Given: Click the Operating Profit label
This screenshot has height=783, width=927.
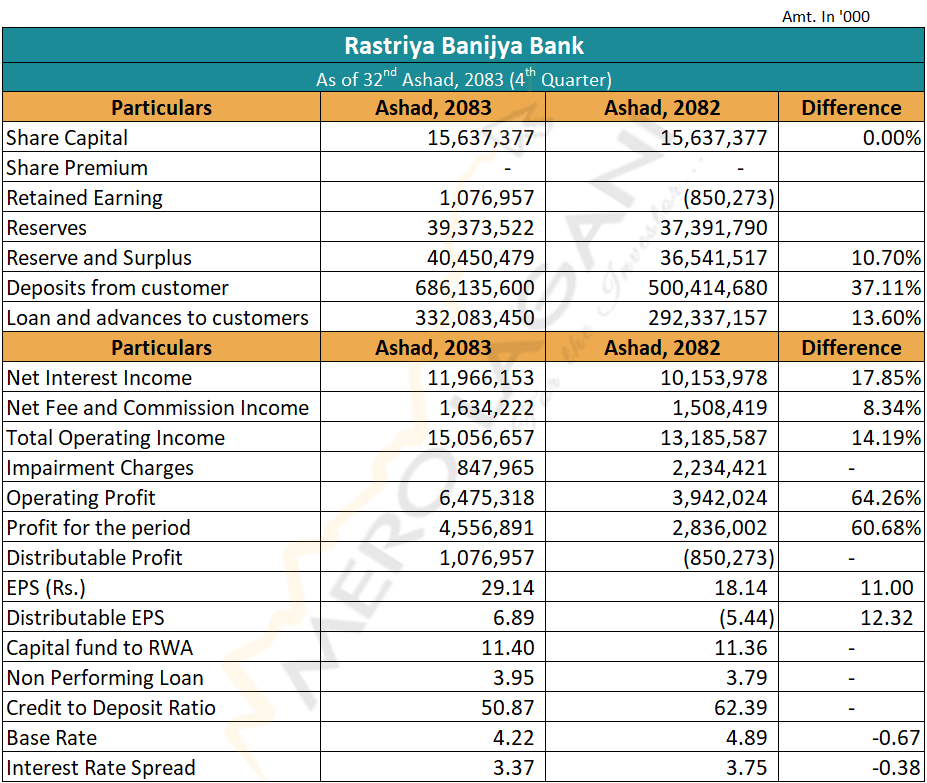Looking at the screenshot, I should (80, 498).
